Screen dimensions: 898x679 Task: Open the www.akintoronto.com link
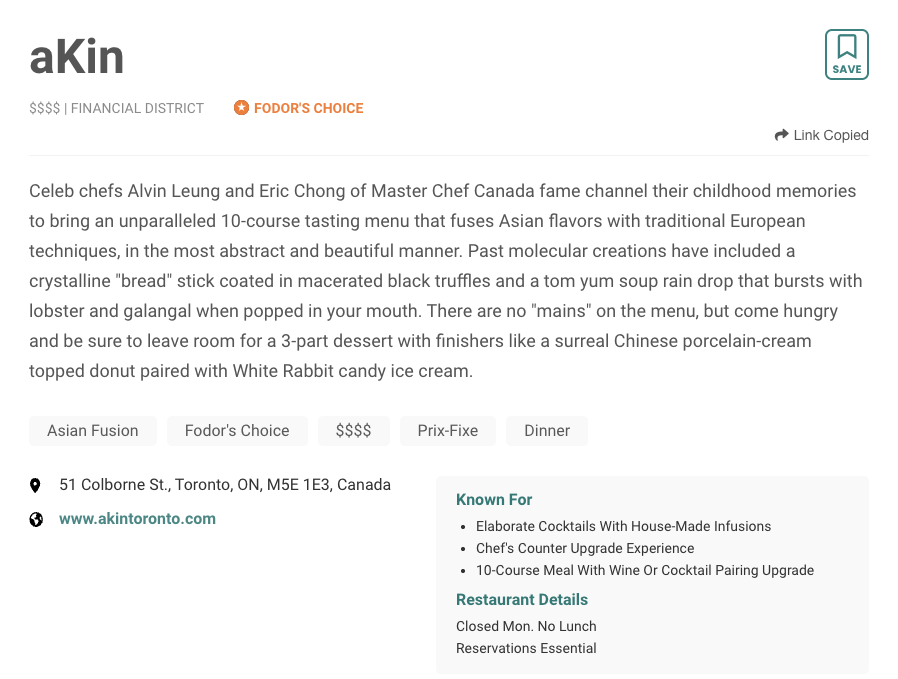[x=137, y=518]
